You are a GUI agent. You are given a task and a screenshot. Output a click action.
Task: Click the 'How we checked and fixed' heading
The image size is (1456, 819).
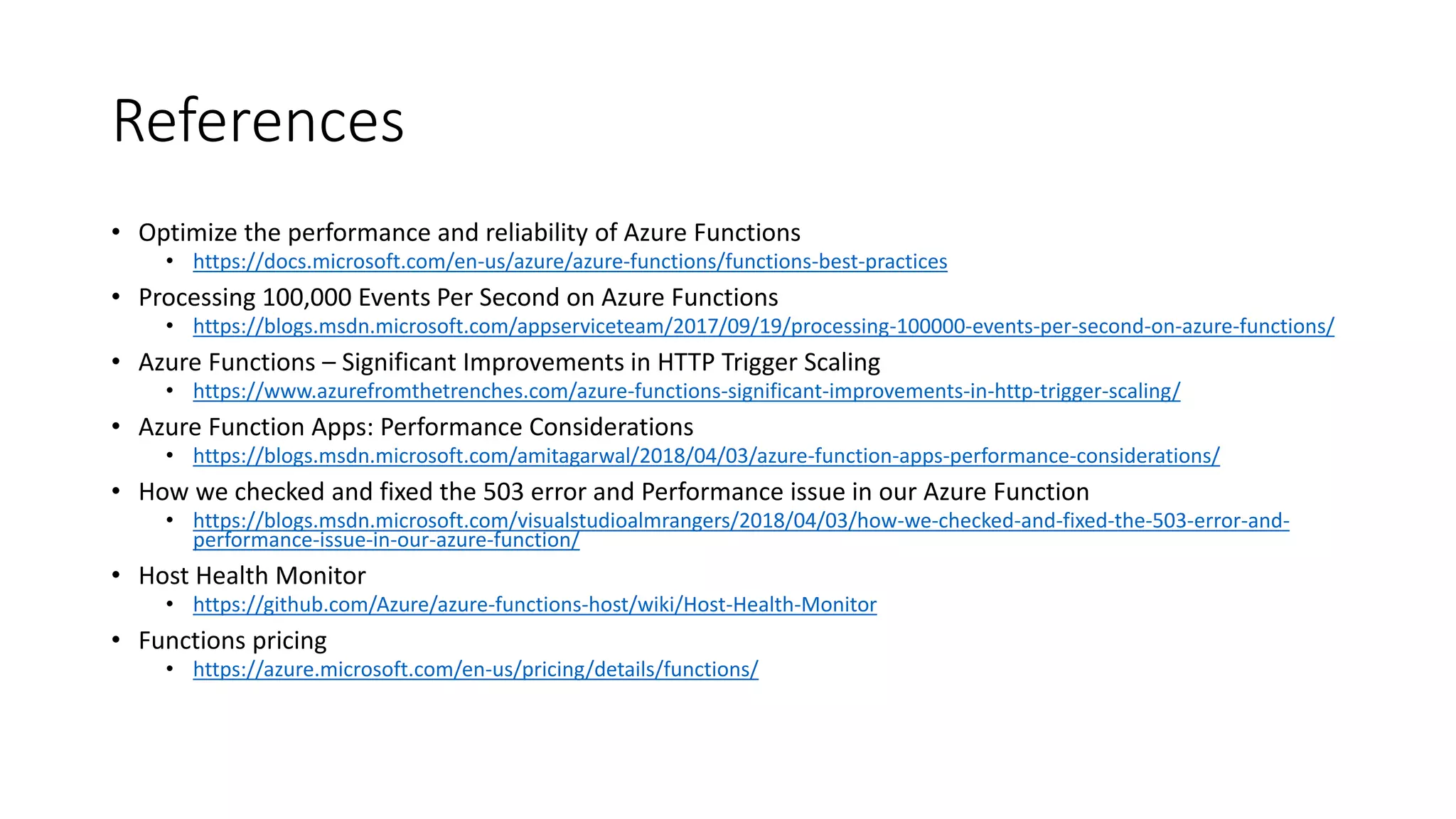pos(614,491)
